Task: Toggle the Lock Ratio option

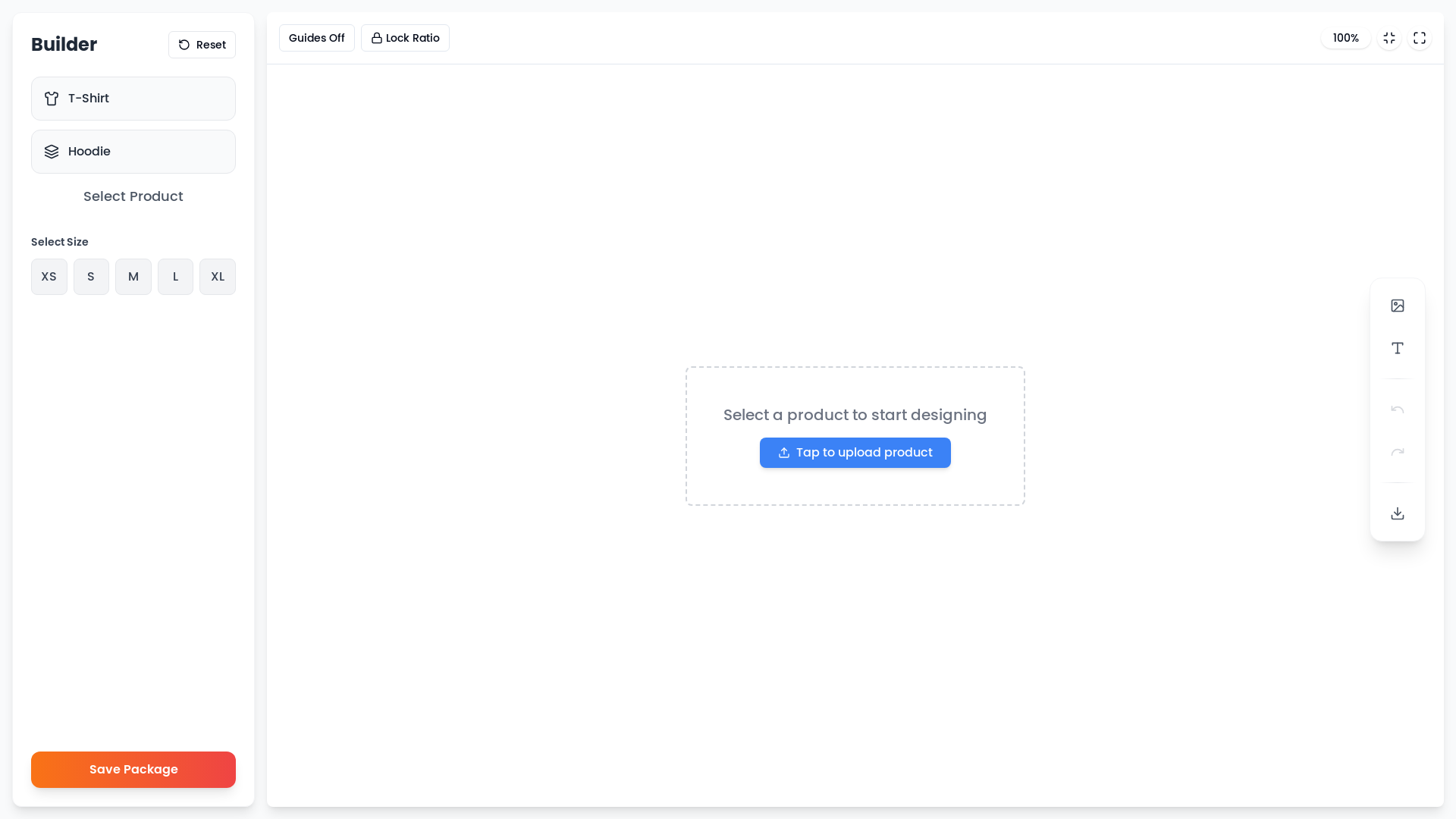Action: pos(405,38)
